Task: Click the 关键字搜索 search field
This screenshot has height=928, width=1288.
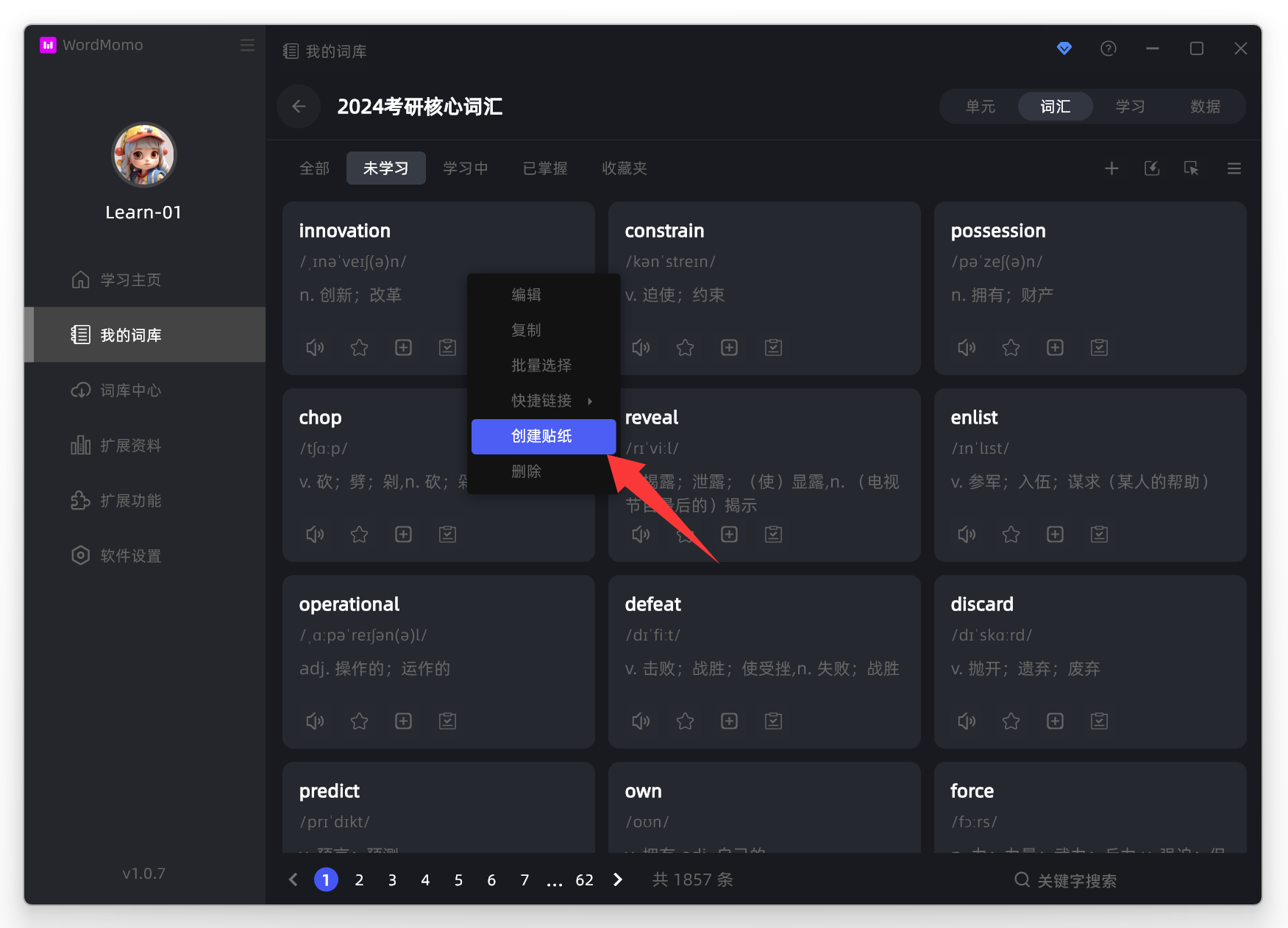Action: click(x=1076, y=880)
